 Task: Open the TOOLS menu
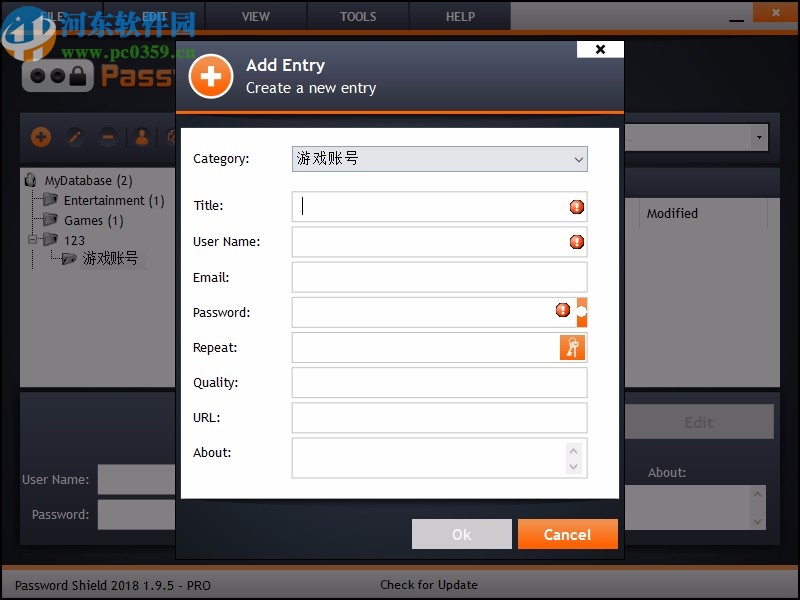(x=357, y=16)
